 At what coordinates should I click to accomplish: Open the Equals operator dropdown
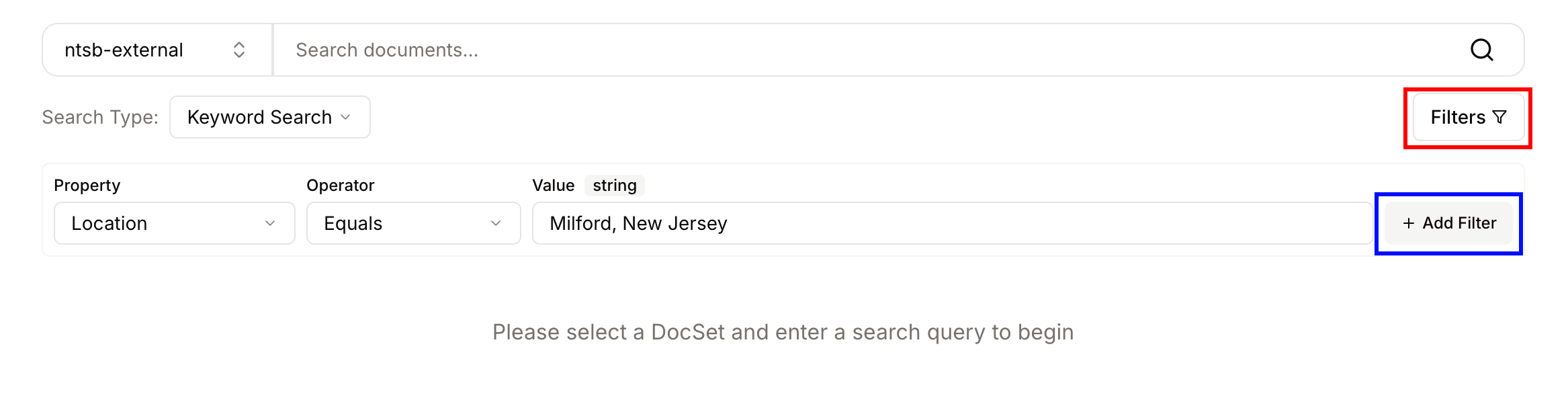412,223
